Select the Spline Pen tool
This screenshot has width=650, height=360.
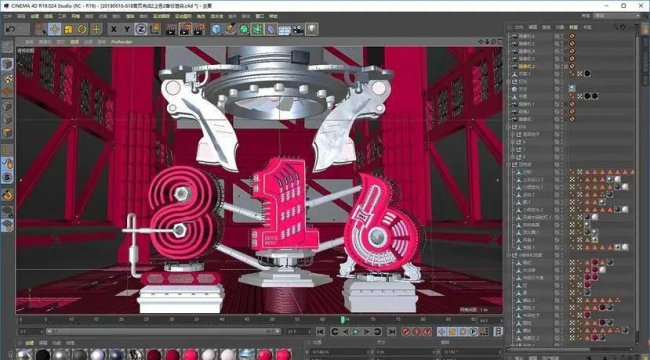[x=230, y=29]
